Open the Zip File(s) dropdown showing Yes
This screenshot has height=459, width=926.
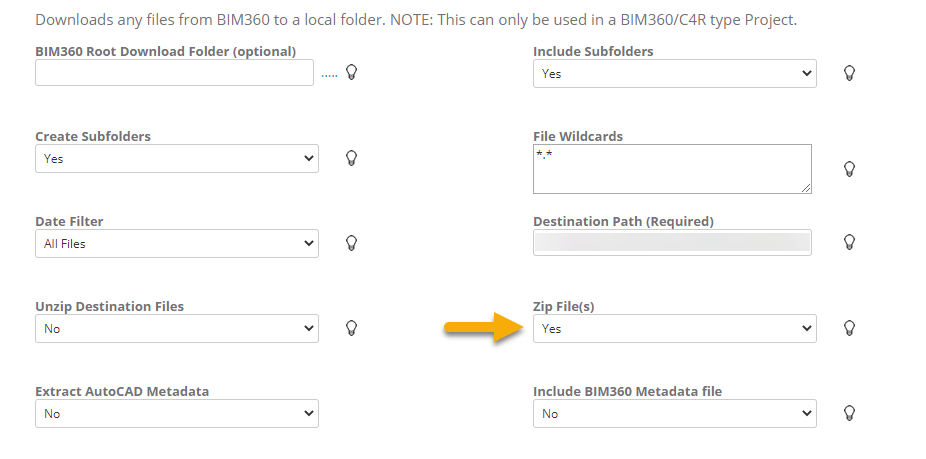tap(674, 328)
